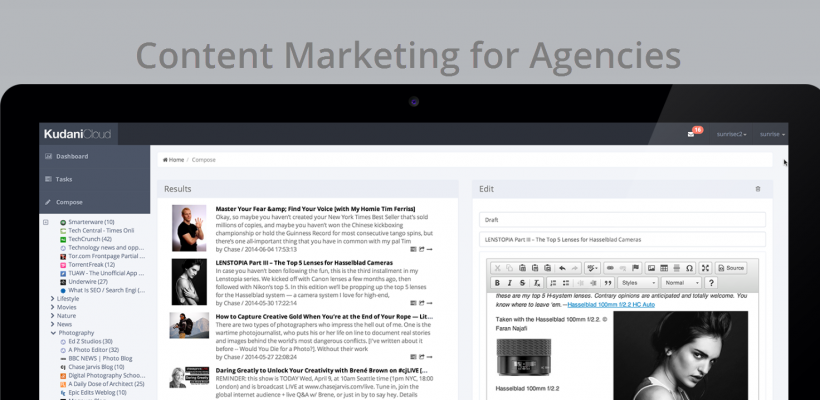Apply strikethrough formatting with S icon
The height and width of the screenshot is (400, 820).
click(x=522, y=283)
